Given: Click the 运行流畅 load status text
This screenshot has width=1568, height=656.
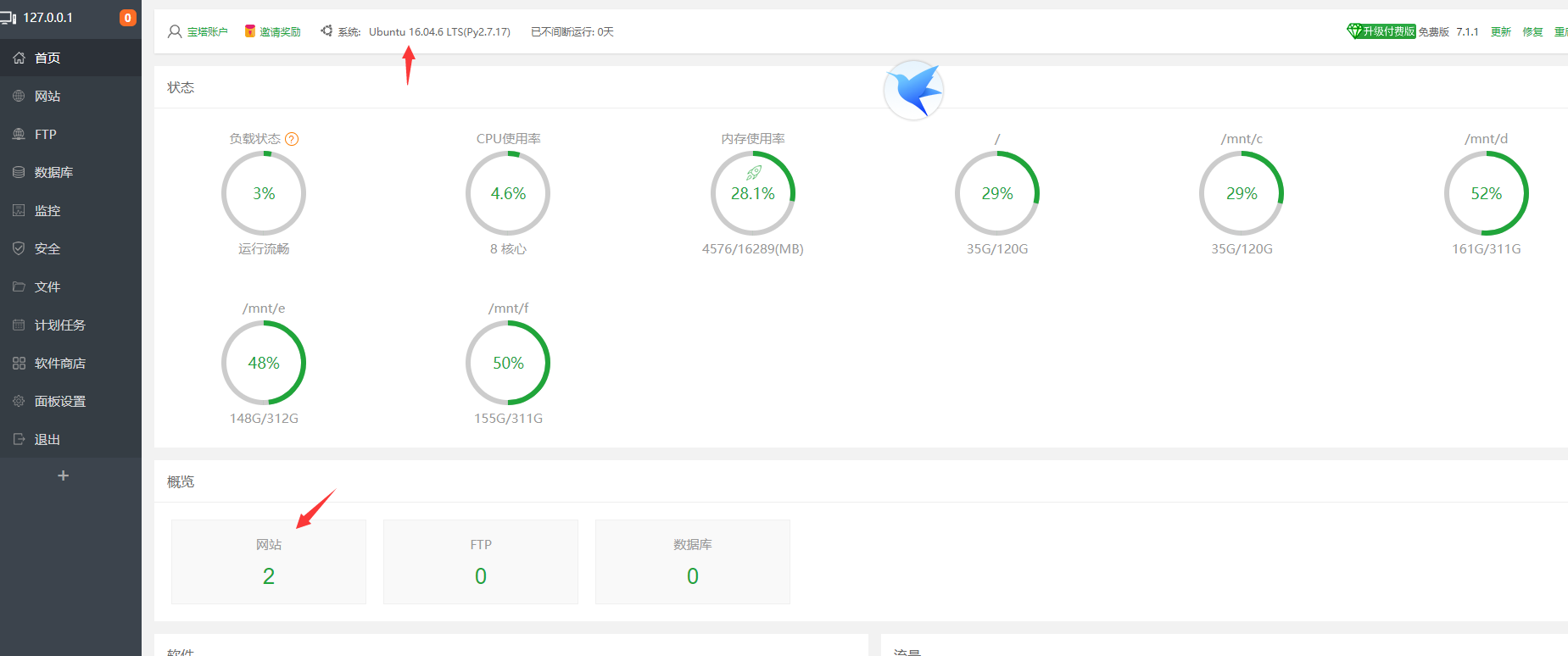Looking at the screenshot, I should (x=264, y=249).
